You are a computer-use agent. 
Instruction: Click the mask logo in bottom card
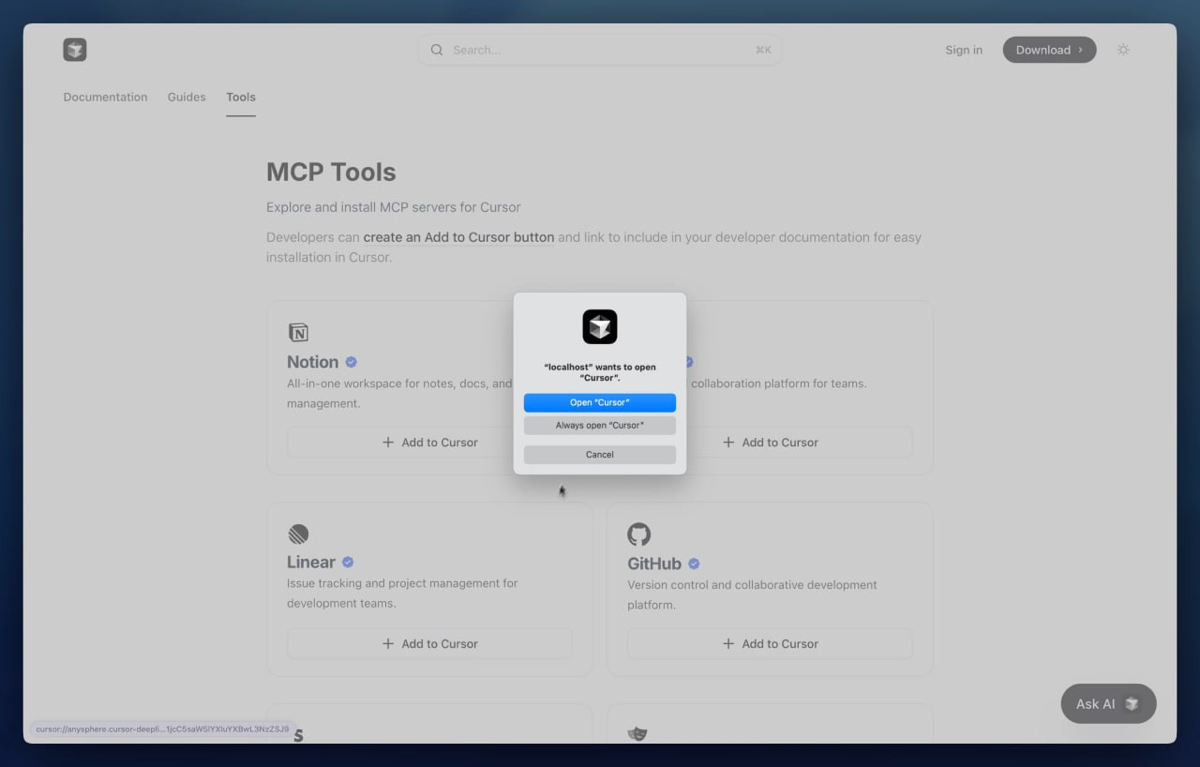tap(637, 733)
